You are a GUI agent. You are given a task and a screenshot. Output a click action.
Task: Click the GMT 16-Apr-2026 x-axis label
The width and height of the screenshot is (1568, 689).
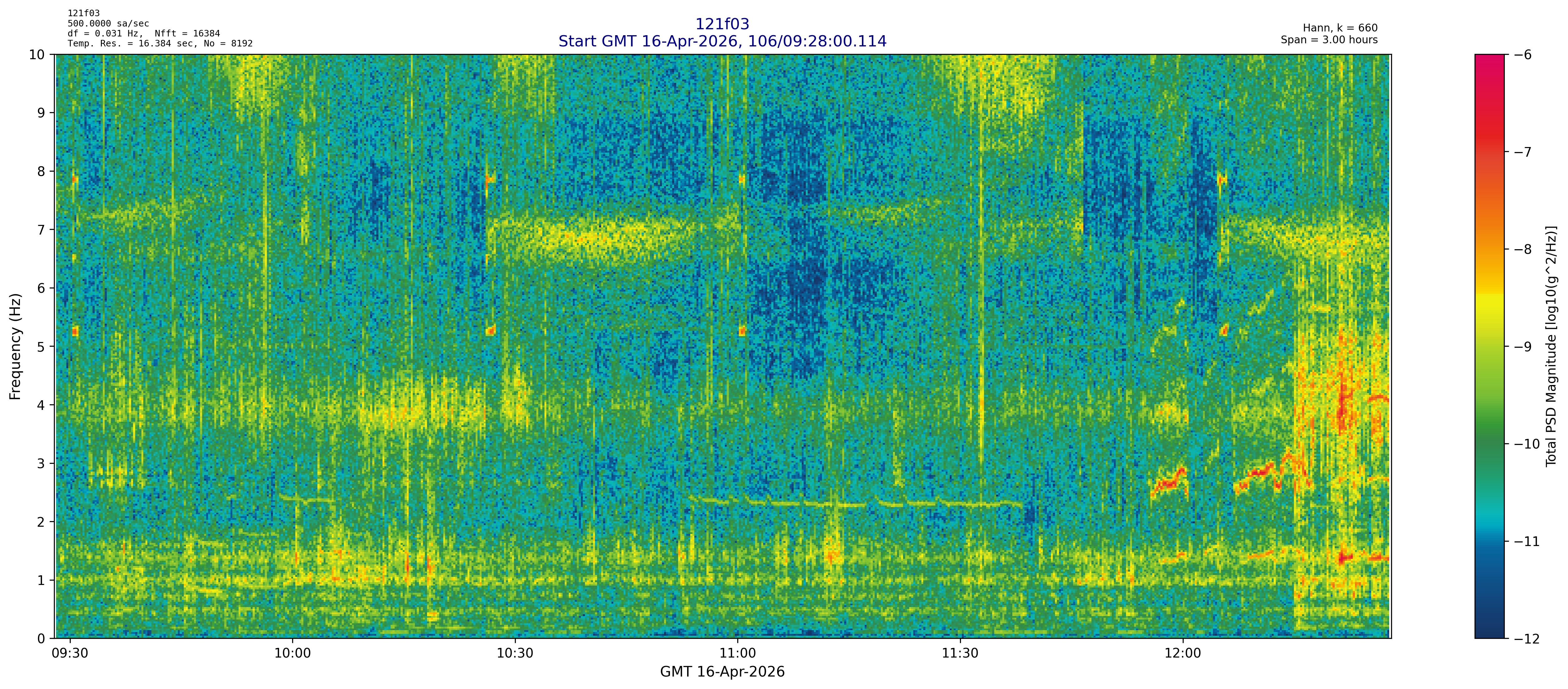(x=722, y=672)
